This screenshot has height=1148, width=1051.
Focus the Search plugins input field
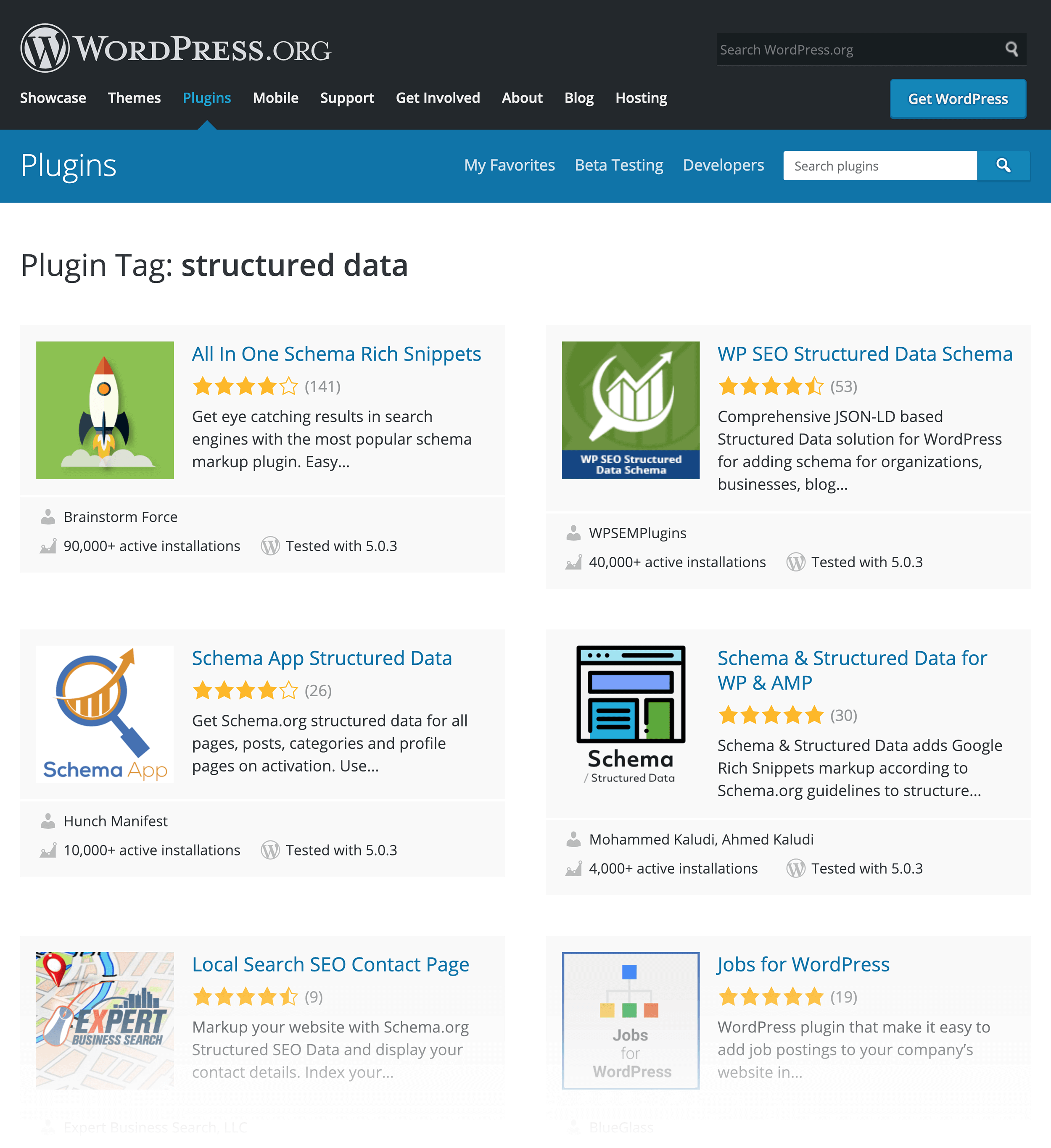[879, 166]
